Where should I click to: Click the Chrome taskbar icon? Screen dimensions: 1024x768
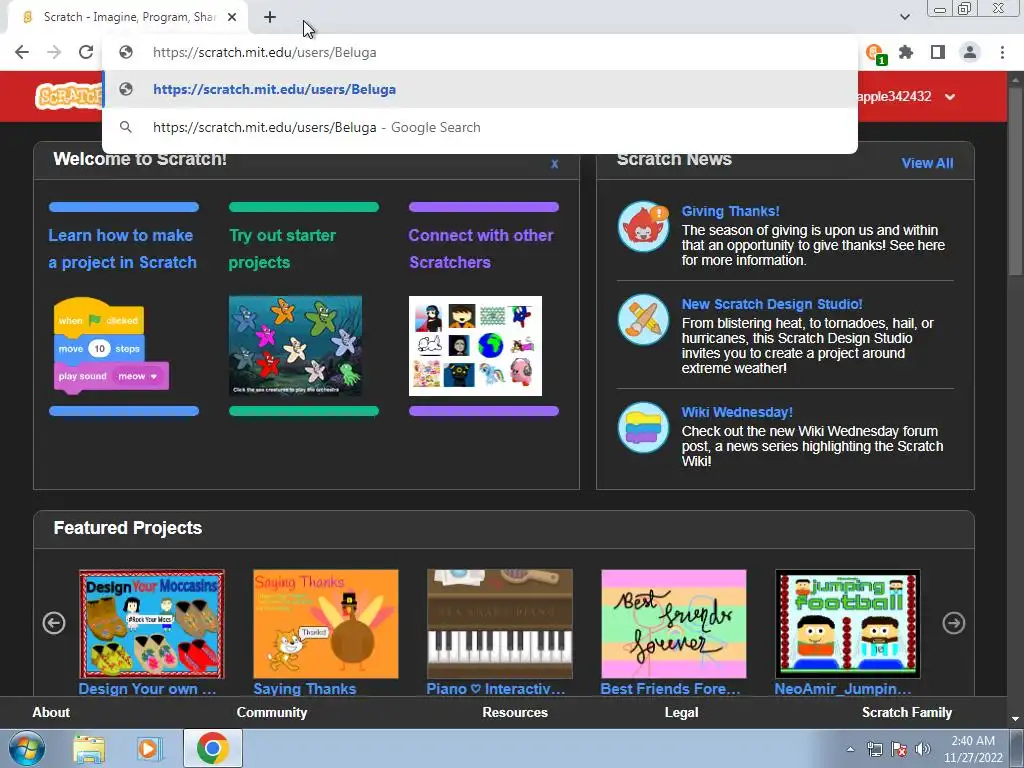212,748
